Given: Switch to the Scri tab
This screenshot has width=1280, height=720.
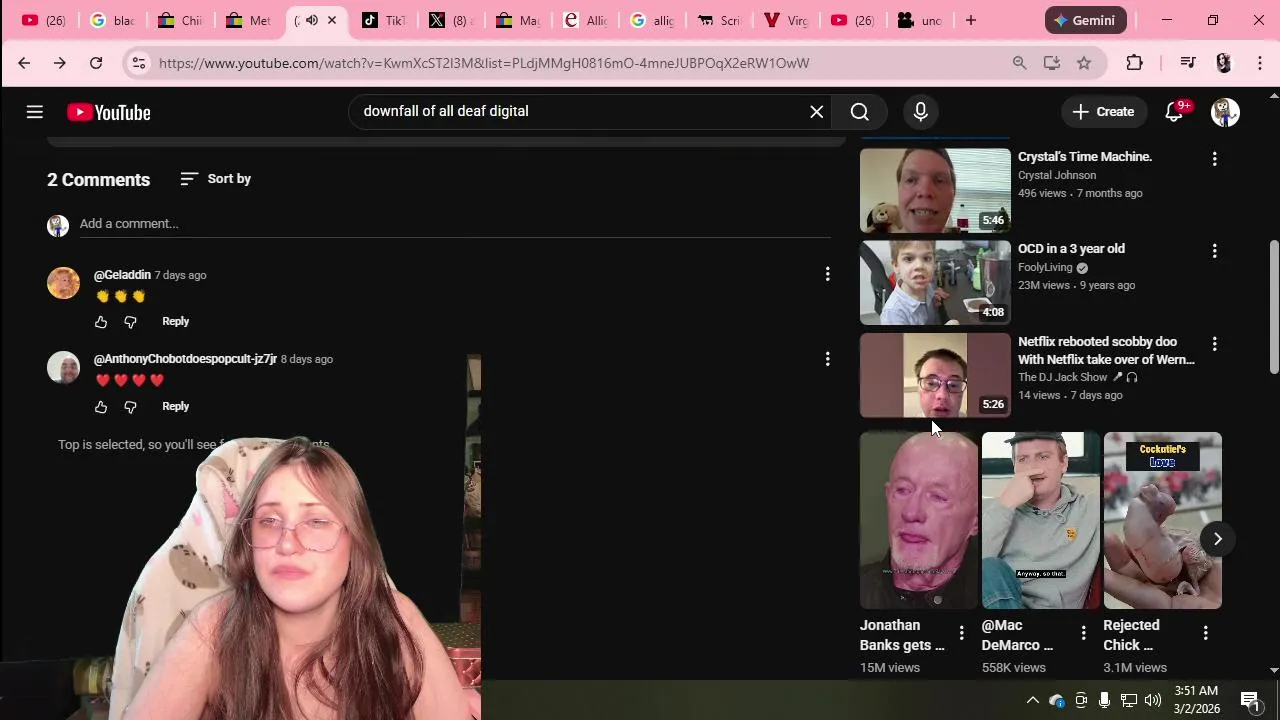Looking at the screenshot, I should click(x=719, y=20).
